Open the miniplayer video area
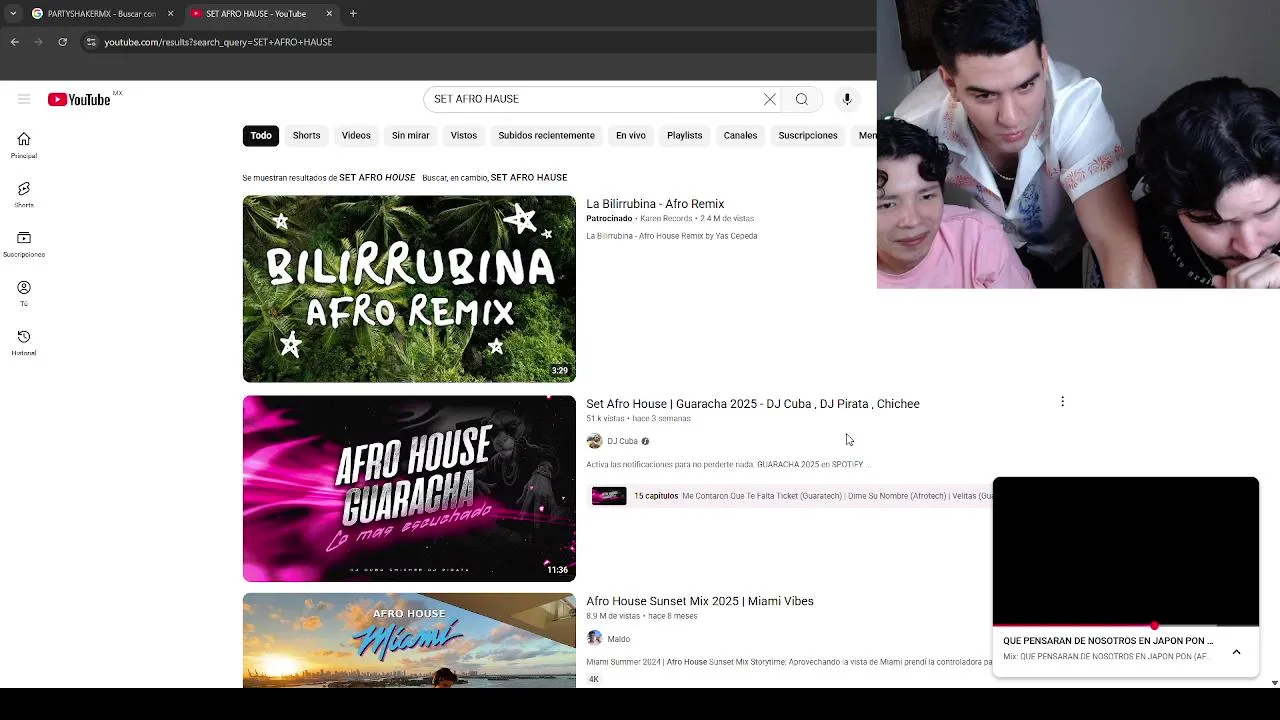Image resolution: width=1280 pixels, height=720 pixels. click(1126, 551)
